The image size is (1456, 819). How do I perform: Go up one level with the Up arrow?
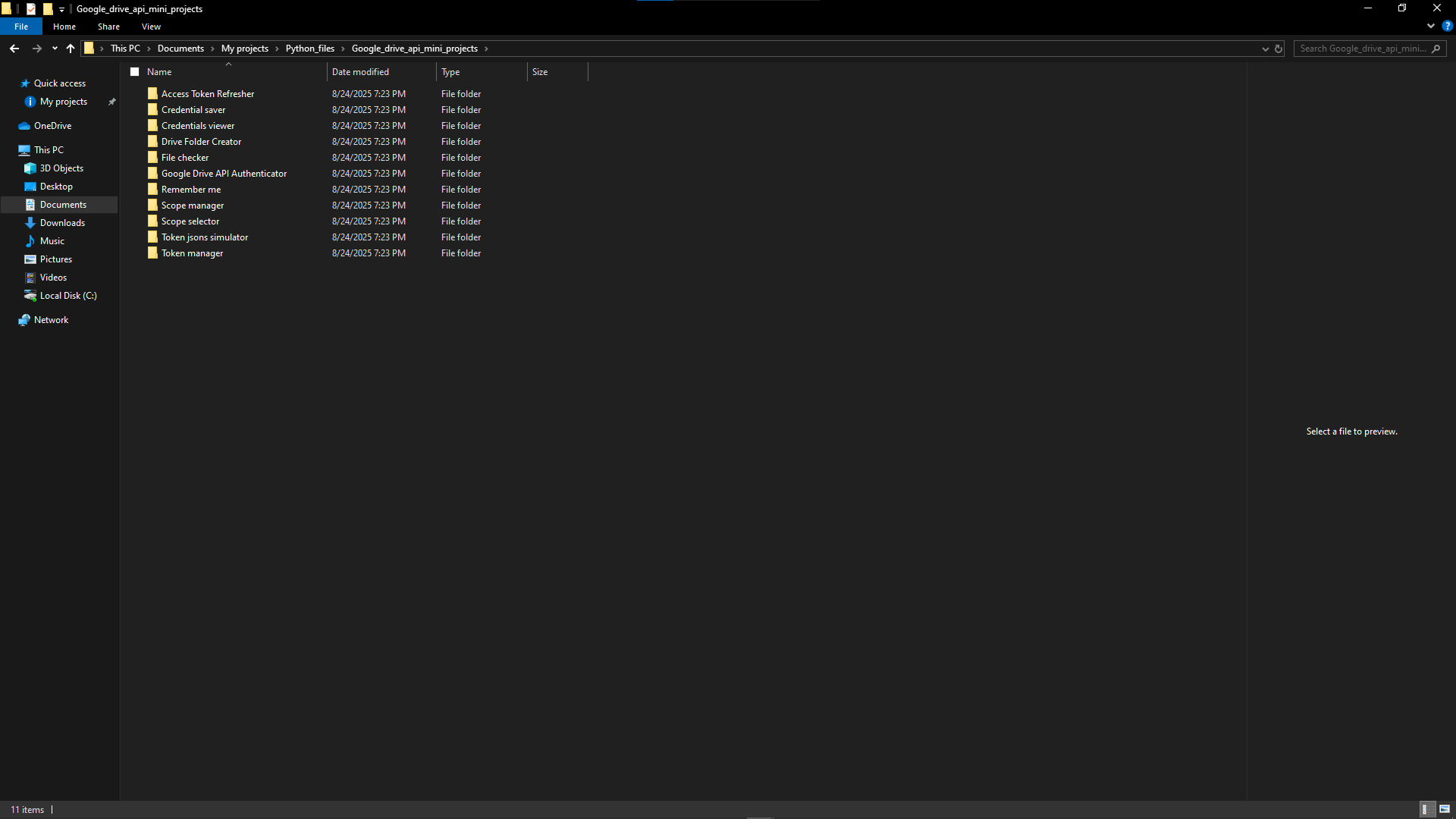click(71, 49)
